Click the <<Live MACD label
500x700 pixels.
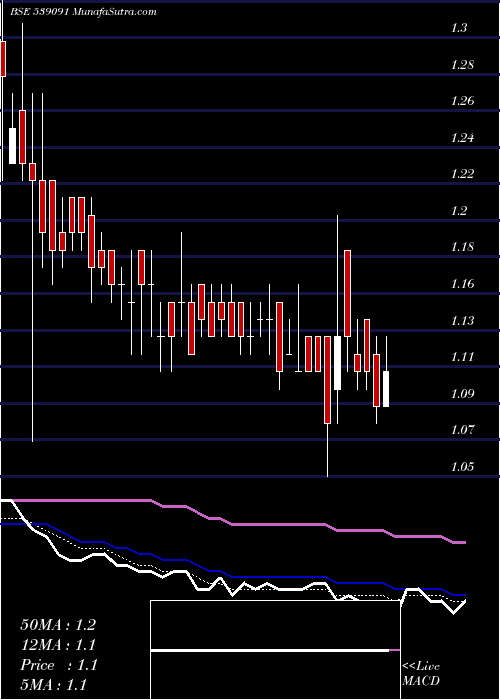pos(421,674)
